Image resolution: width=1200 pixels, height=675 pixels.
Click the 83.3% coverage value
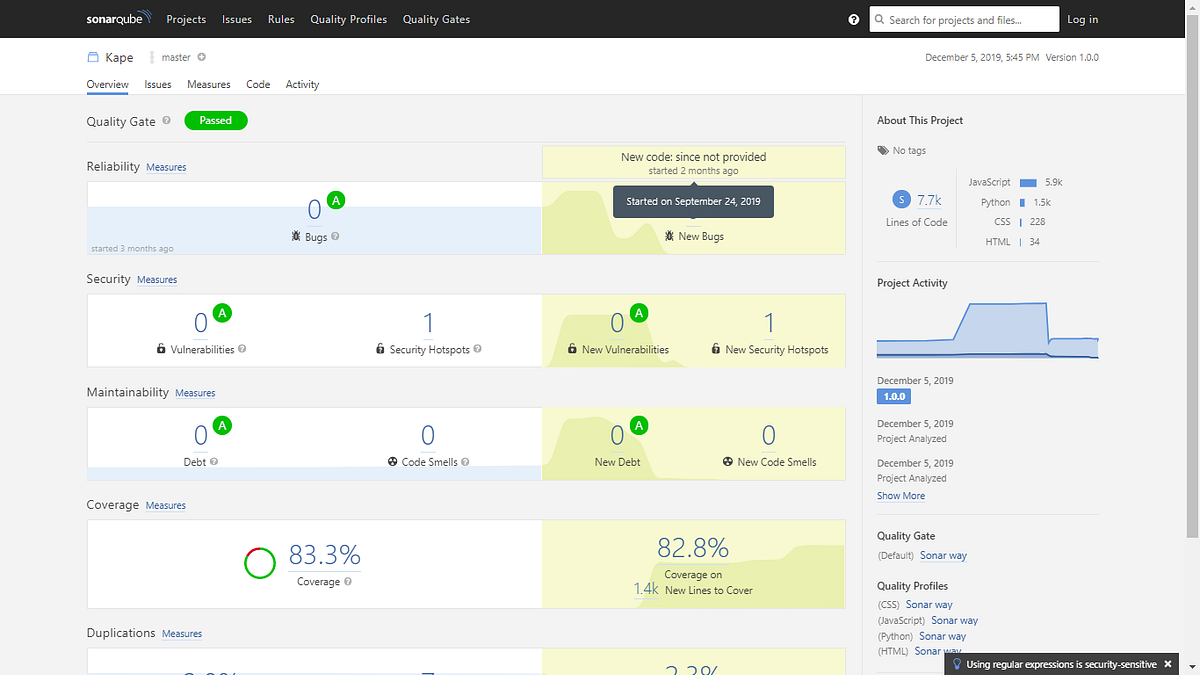tap(325, 554)
